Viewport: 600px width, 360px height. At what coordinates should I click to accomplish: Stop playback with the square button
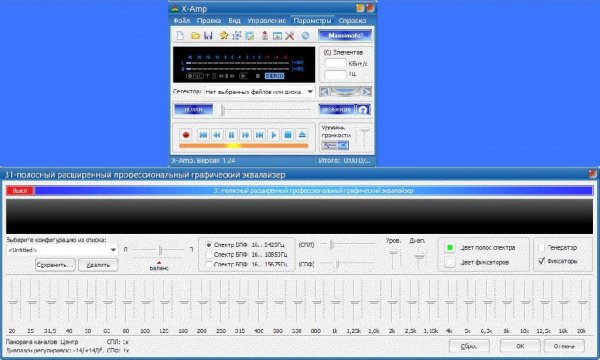pyautogui.click(x=288, y=135)
